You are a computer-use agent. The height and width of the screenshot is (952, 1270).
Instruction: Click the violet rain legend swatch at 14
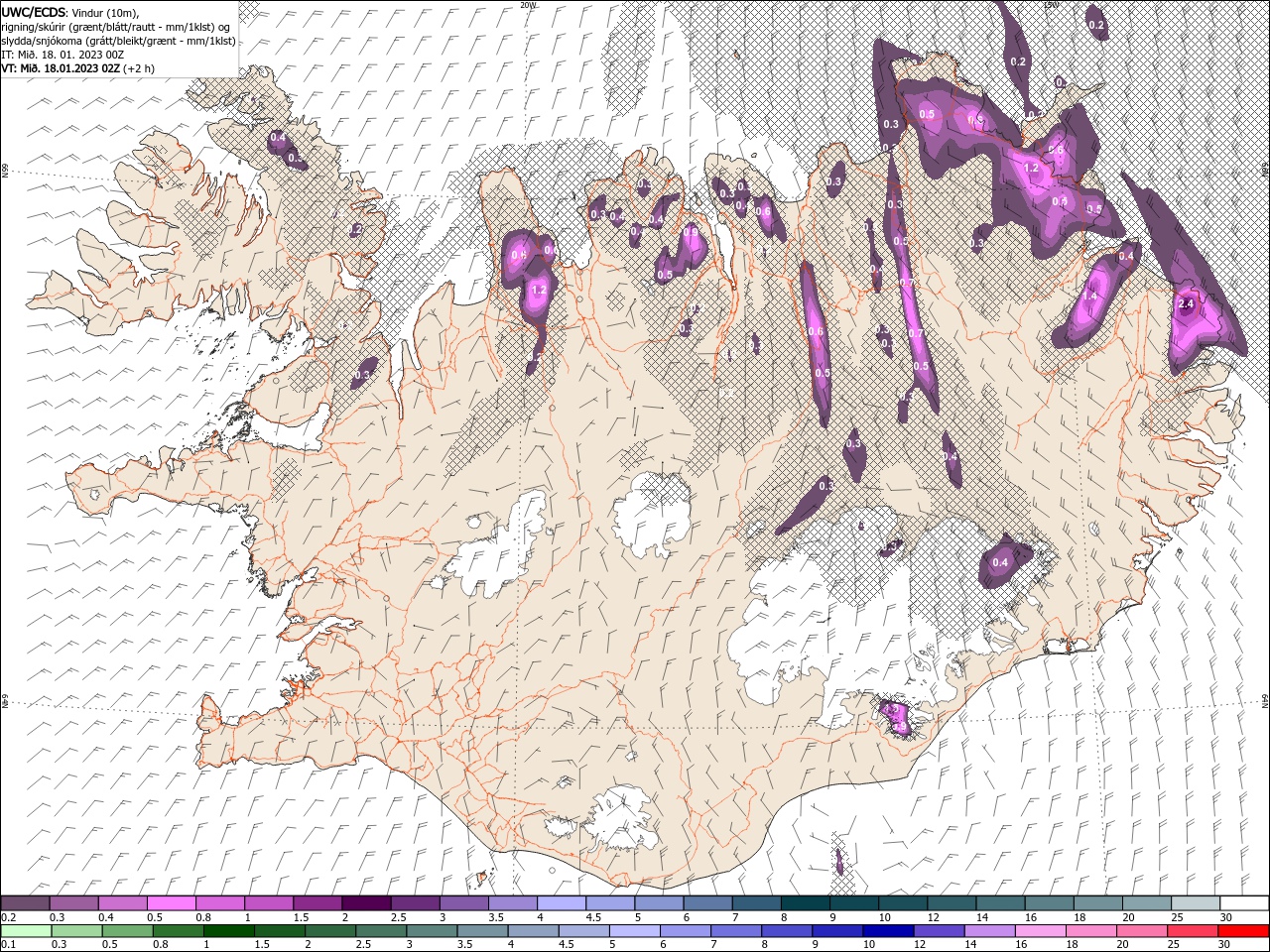click(988, 931)
